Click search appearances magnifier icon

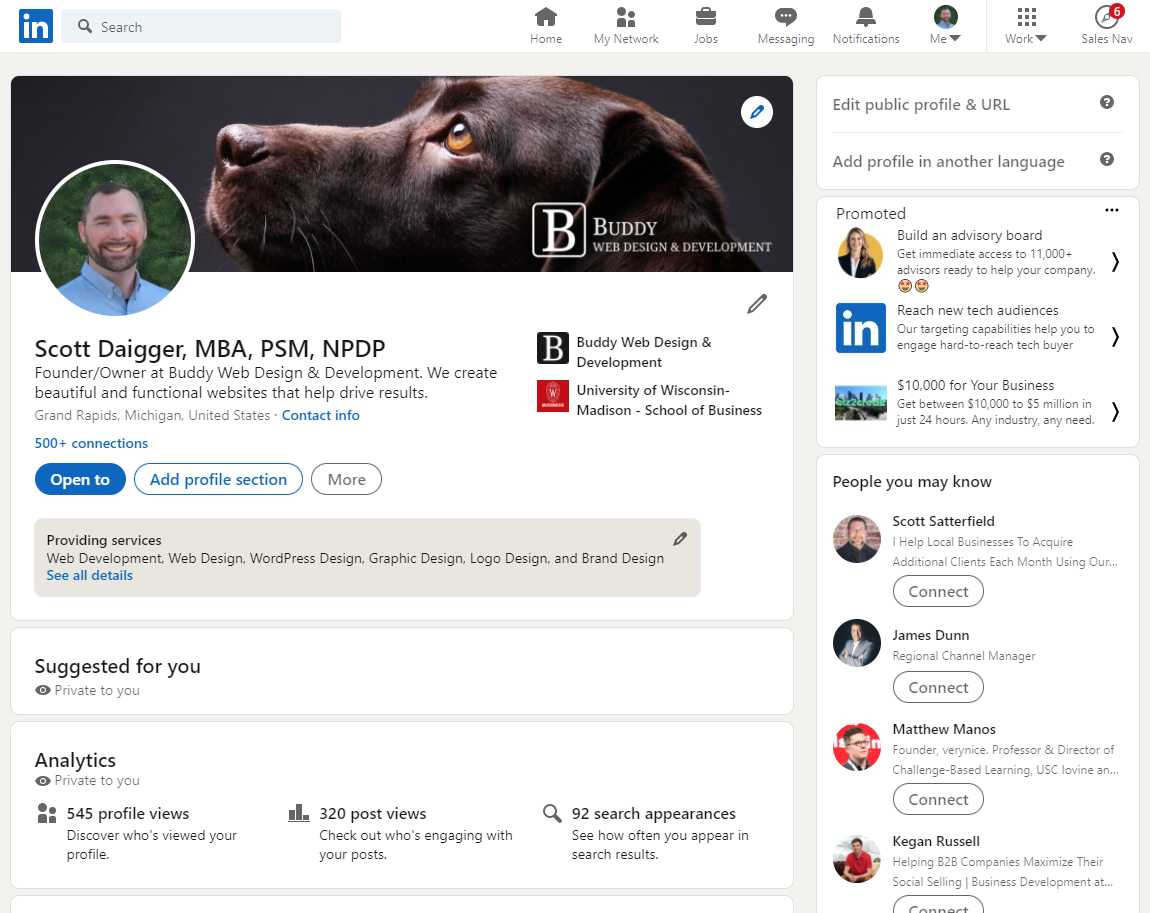[552, 813]
